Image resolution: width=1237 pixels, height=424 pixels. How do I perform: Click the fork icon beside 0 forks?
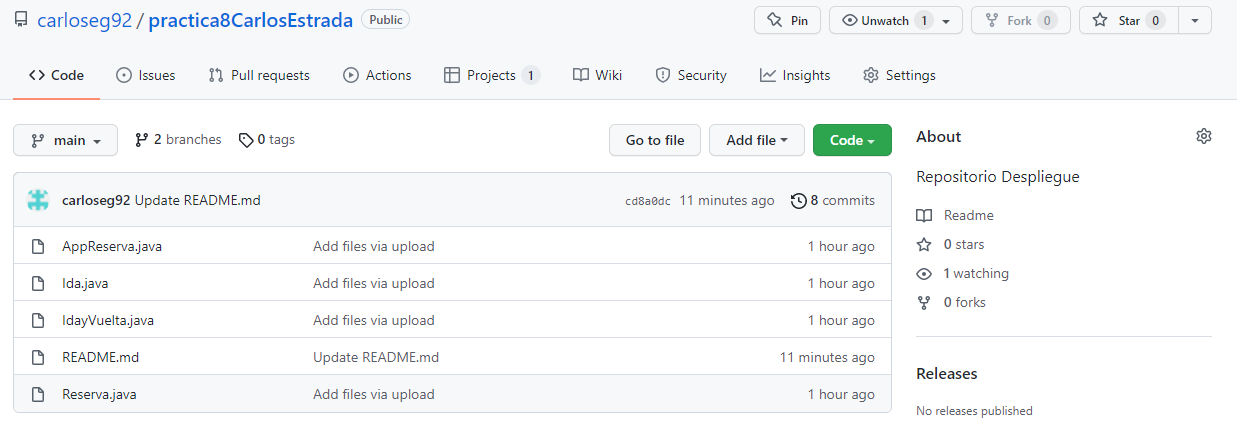924,302
